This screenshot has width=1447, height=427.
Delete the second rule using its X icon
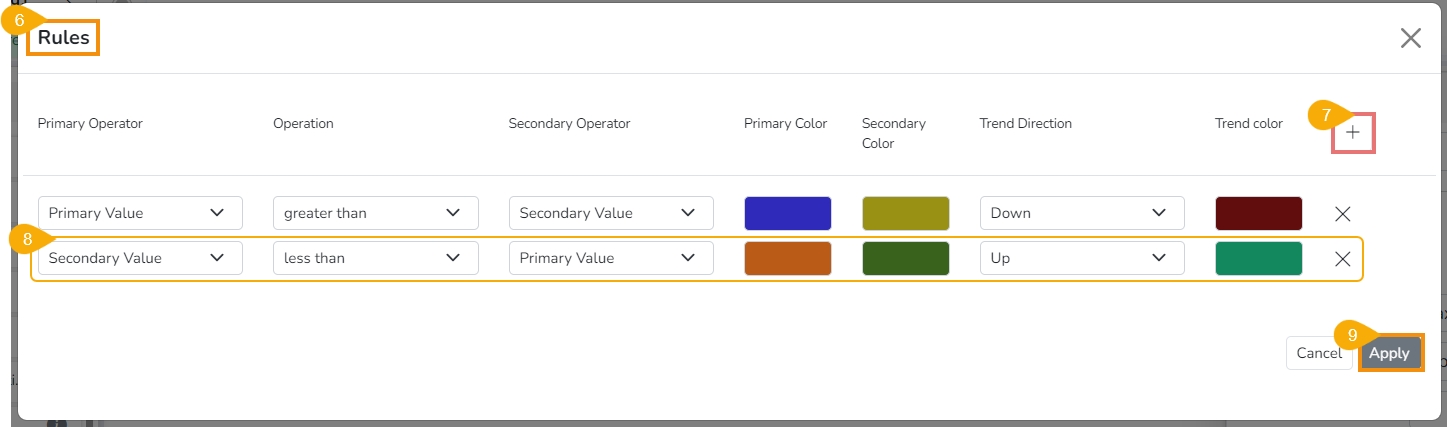coord(1343,258)
